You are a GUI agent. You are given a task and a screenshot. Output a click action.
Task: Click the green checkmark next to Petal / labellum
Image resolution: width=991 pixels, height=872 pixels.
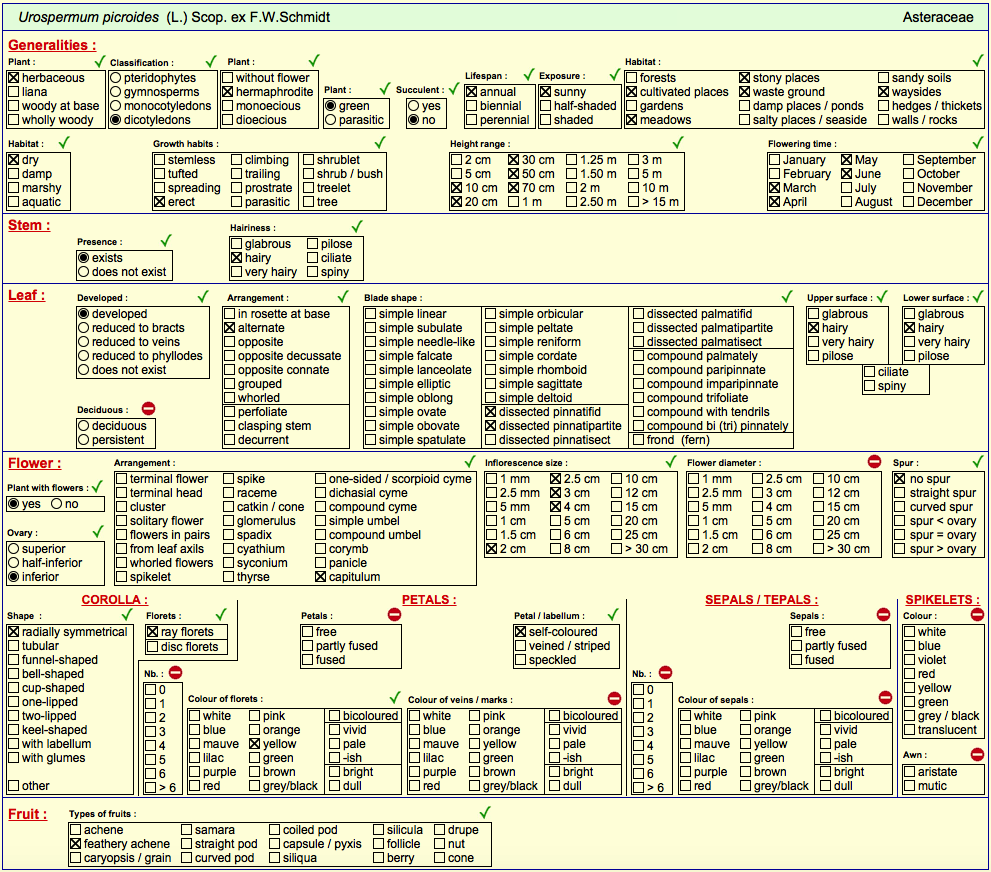612,614
